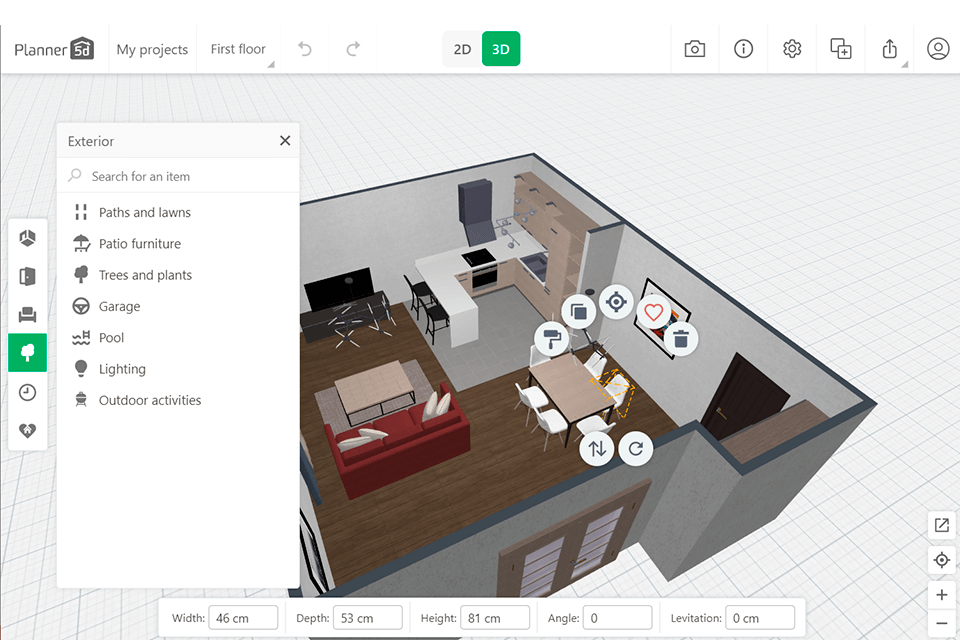The width and height of the screenshot is (960, 640).
Task: Click the Search for an item field
Action: (178, 176)
